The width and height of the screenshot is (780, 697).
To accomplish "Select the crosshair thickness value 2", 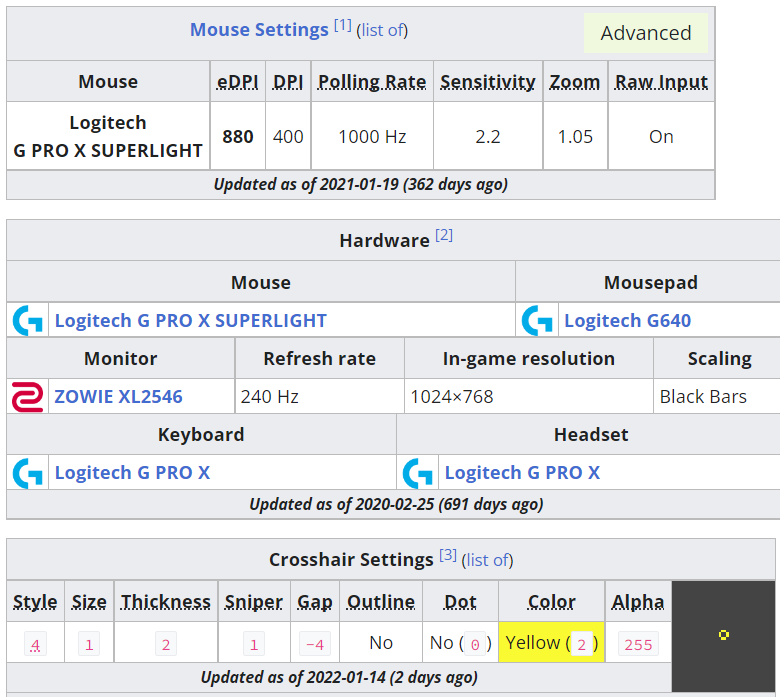I will coord(166,645).
